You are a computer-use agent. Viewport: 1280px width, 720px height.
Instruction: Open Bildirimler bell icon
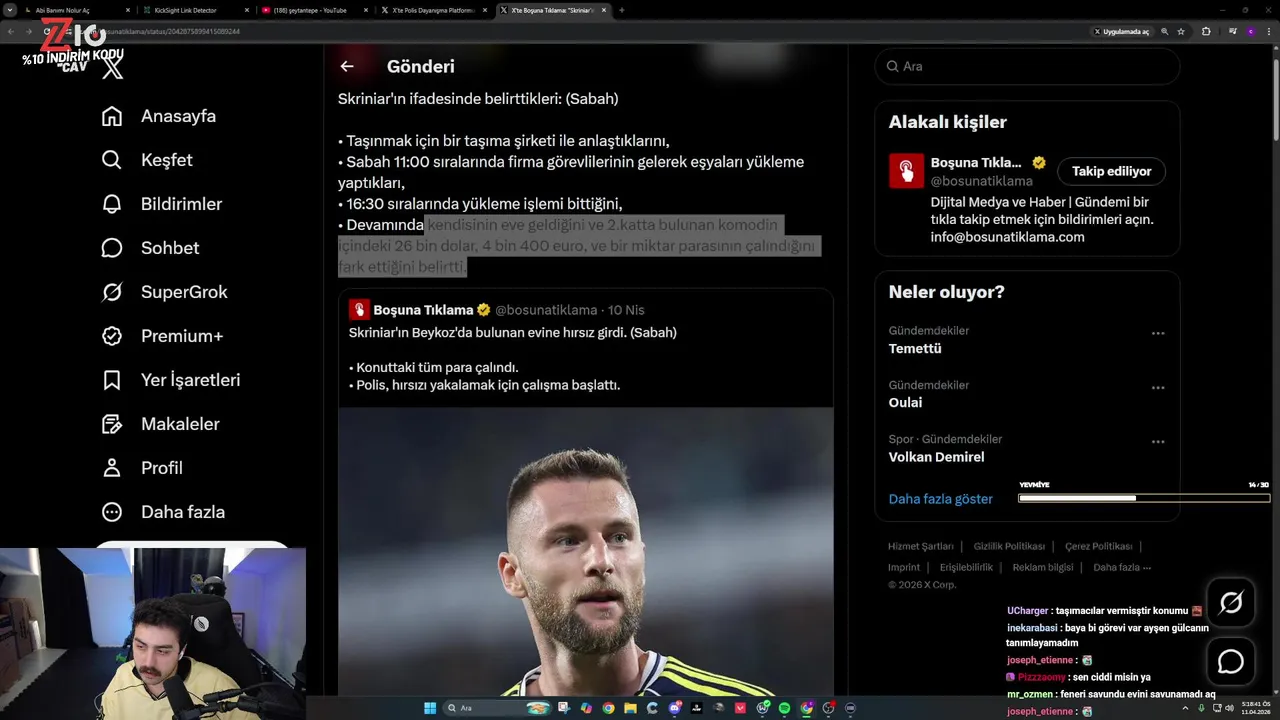(112, 204)
